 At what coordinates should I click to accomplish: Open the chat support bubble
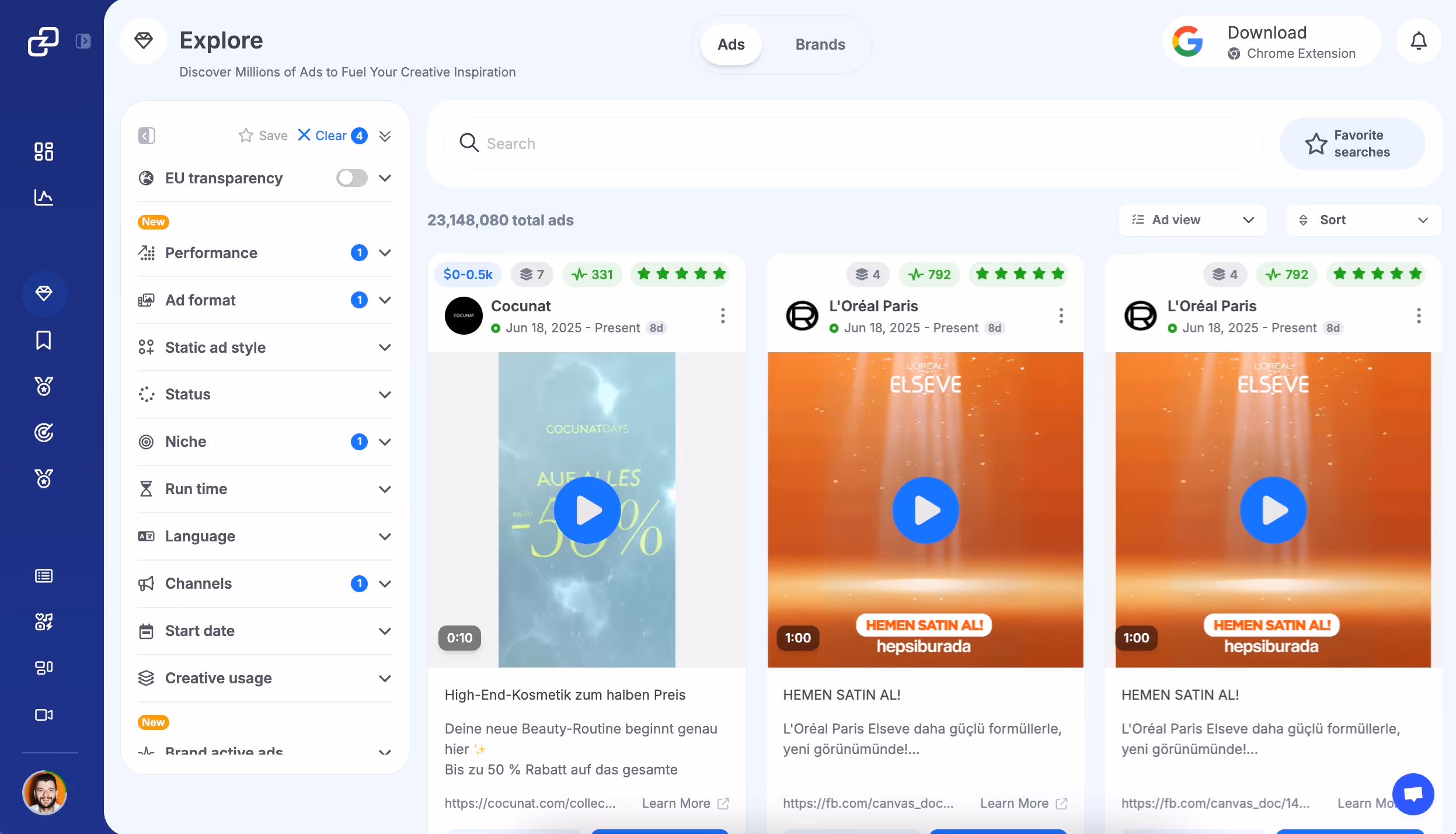click(x=1413, y=794)
